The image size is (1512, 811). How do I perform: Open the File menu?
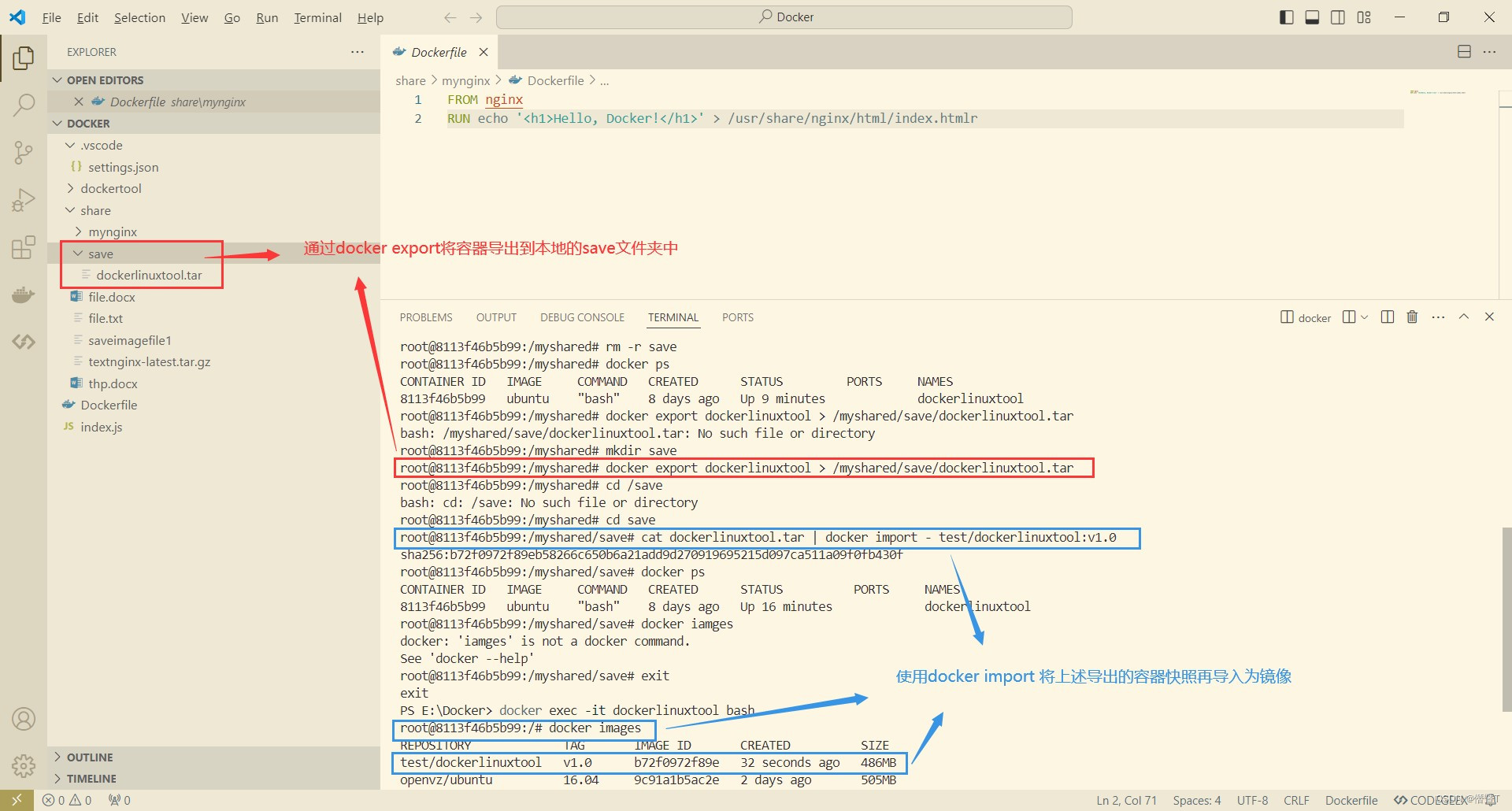click(52, 17)
